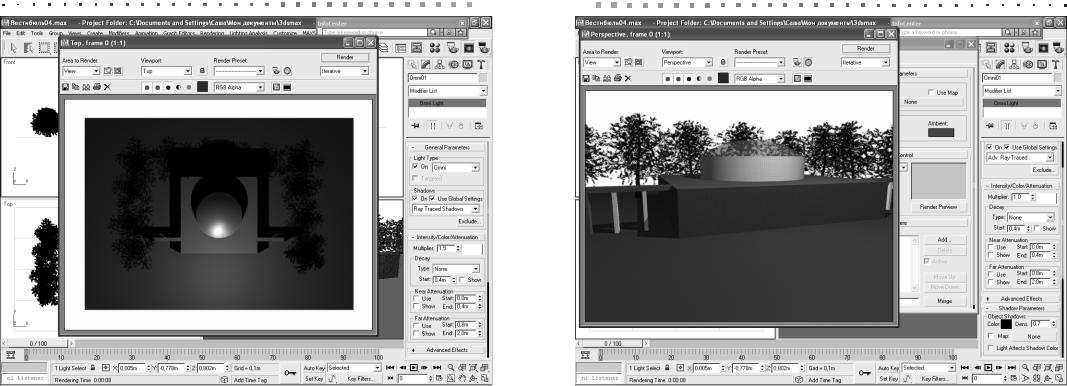This screenshot has width=1067, height=386.
Task: Key mode toggle icon left of Auto Key, Top screen
Action: point(291,372)
